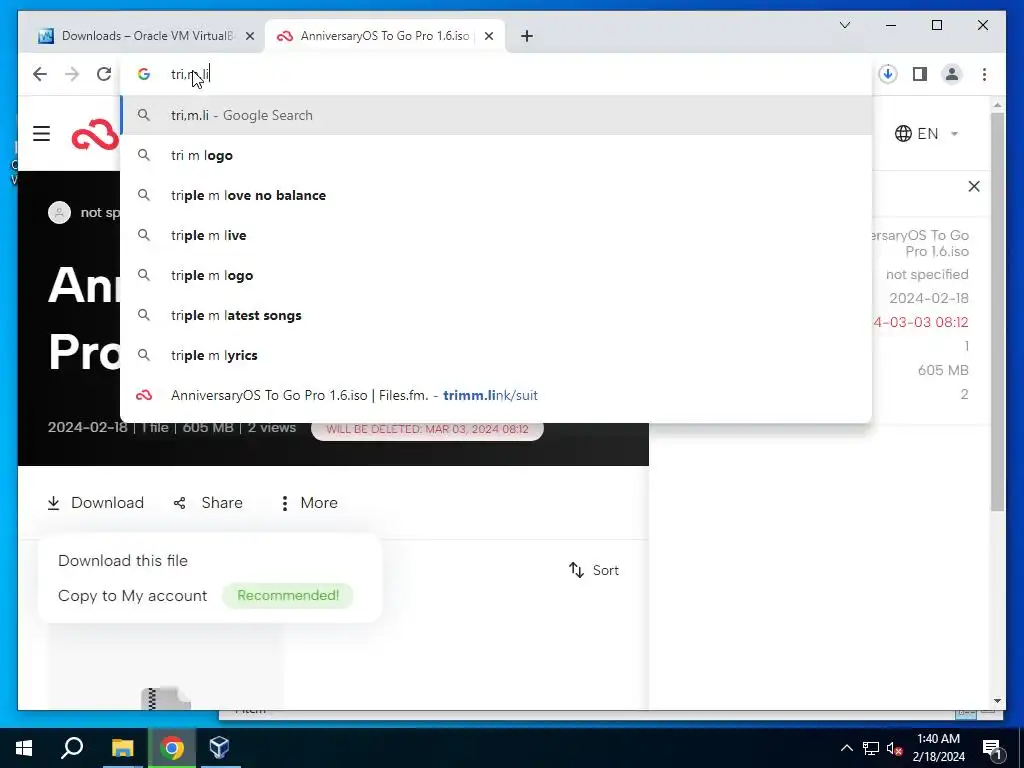Select the 'triple m lyrics' suggestion
The height and width of the screenshot is (768, 1024).
[x=496, y=355]
